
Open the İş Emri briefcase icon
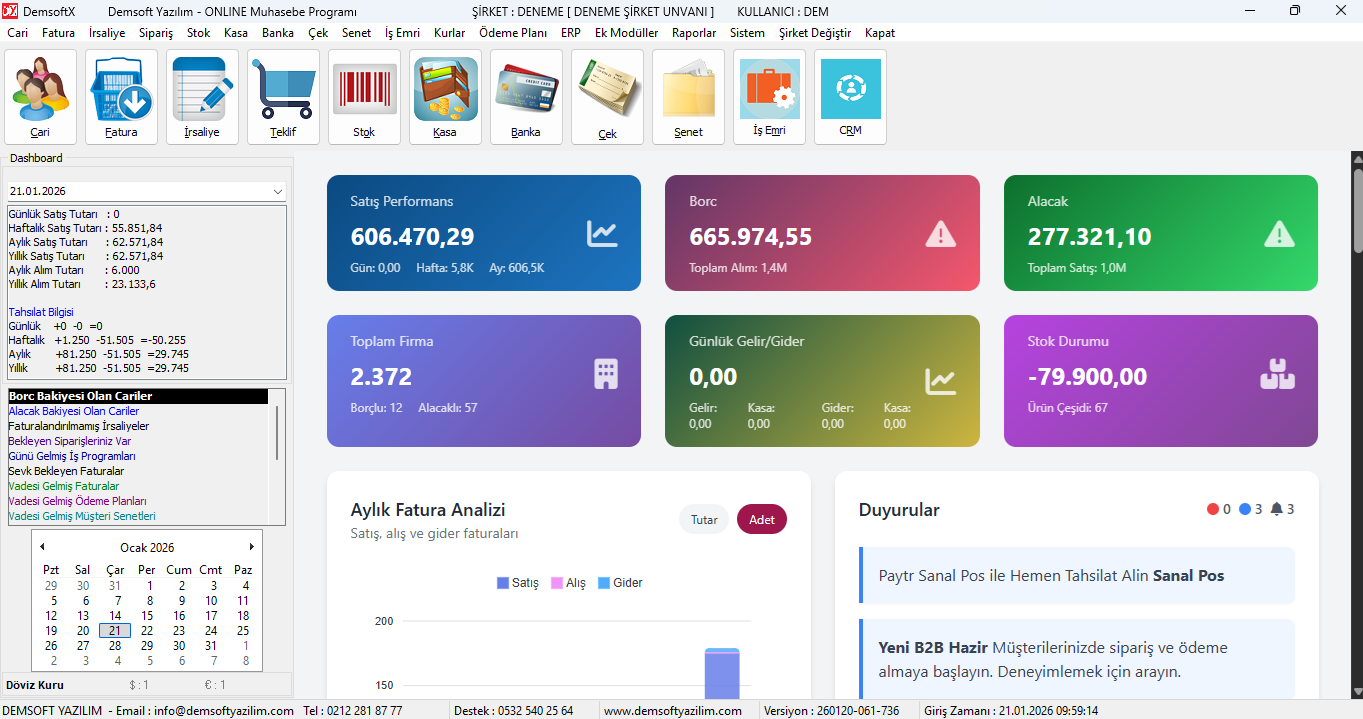(769, 96)
